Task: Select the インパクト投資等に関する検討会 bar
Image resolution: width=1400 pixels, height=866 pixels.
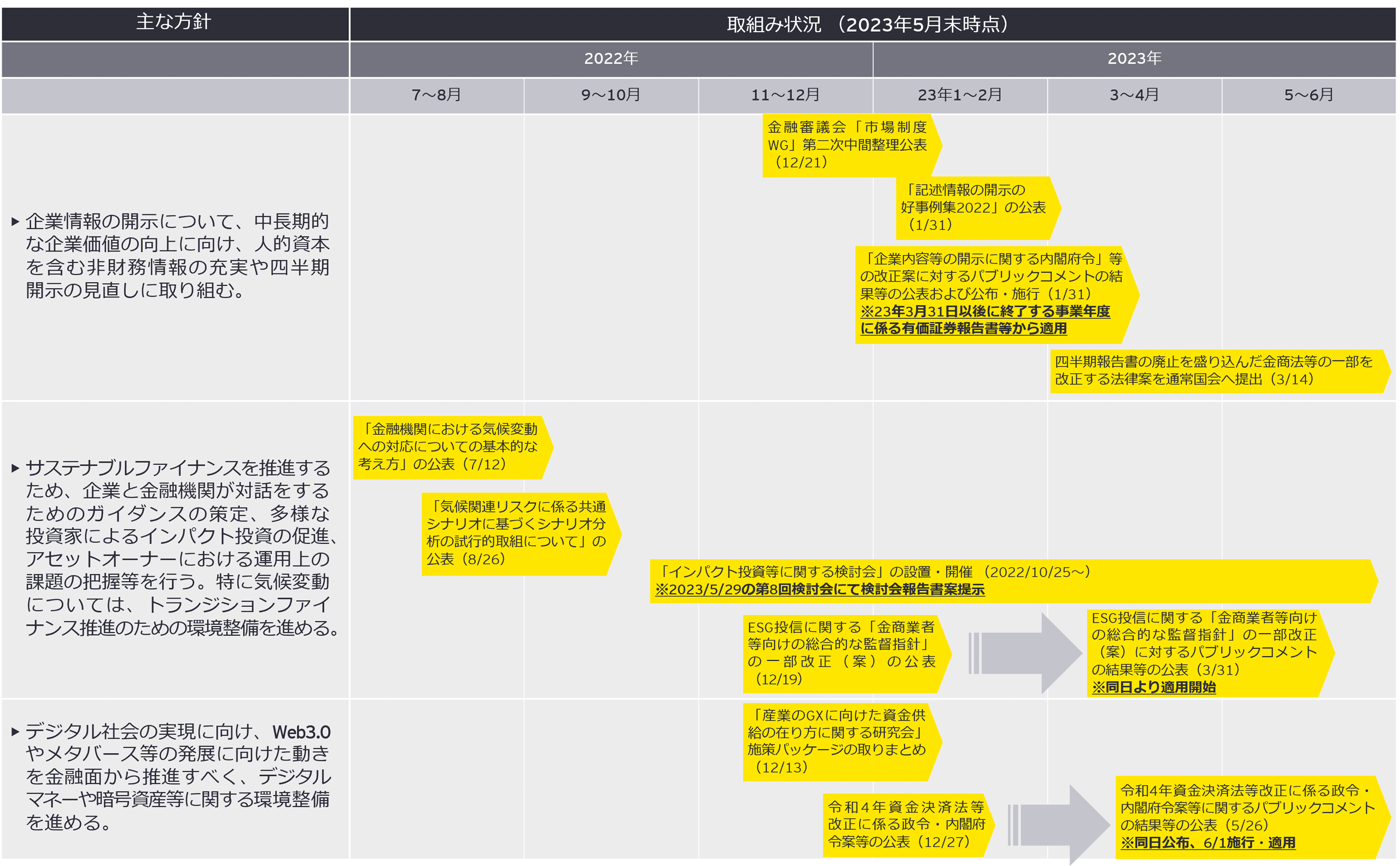Action: click(1013, 581)
